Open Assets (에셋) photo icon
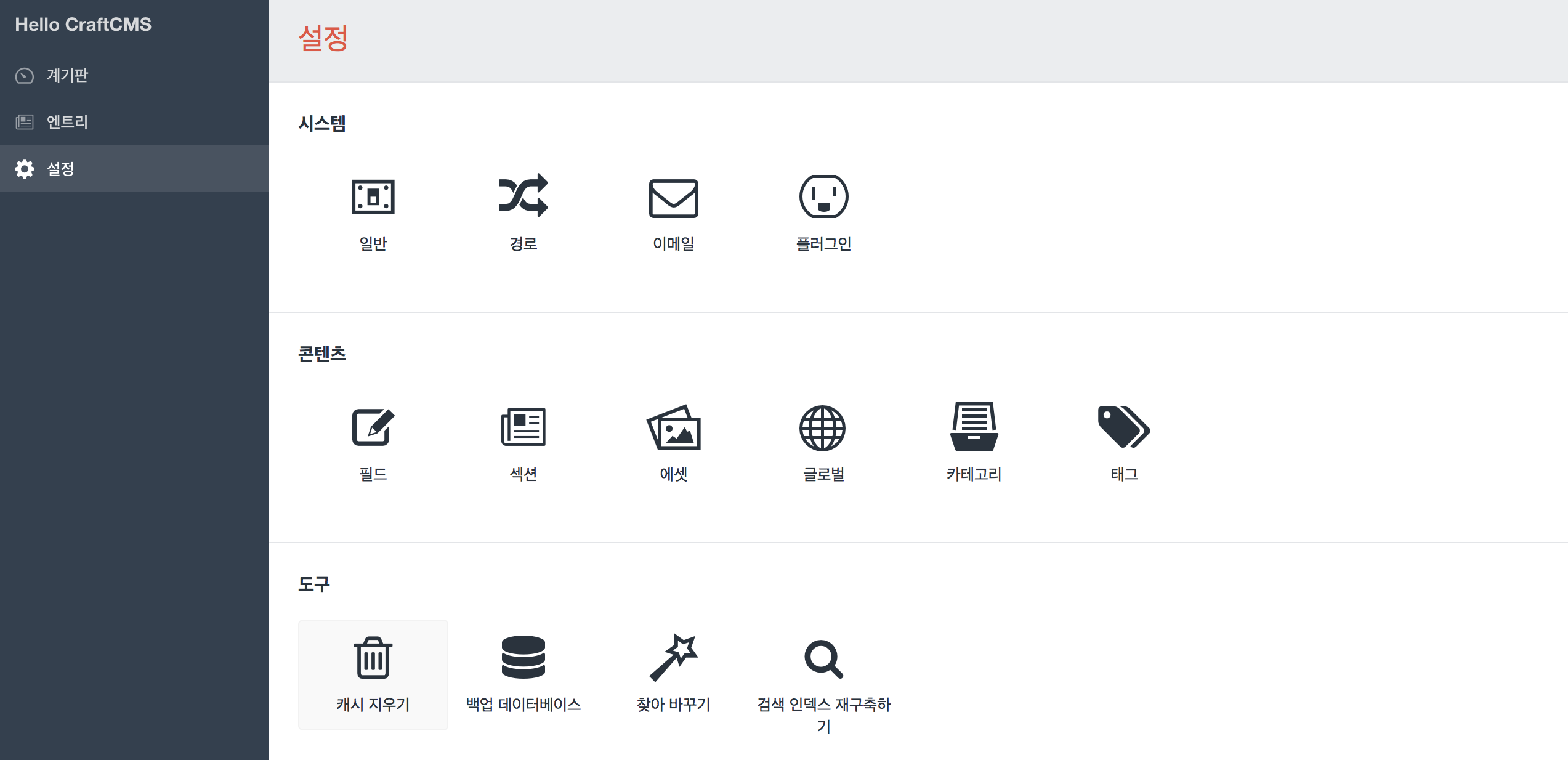This screenshot has height=760, width=1568. pyautogui.click(x=673, y=427)
